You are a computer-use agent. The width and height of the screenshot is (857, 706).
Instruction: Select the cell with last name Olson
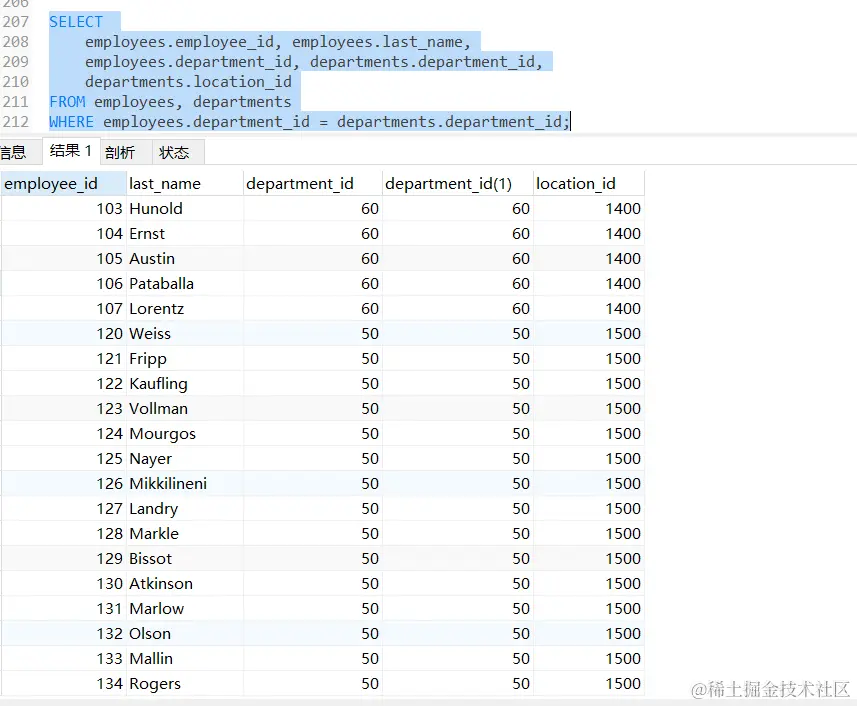185,634
